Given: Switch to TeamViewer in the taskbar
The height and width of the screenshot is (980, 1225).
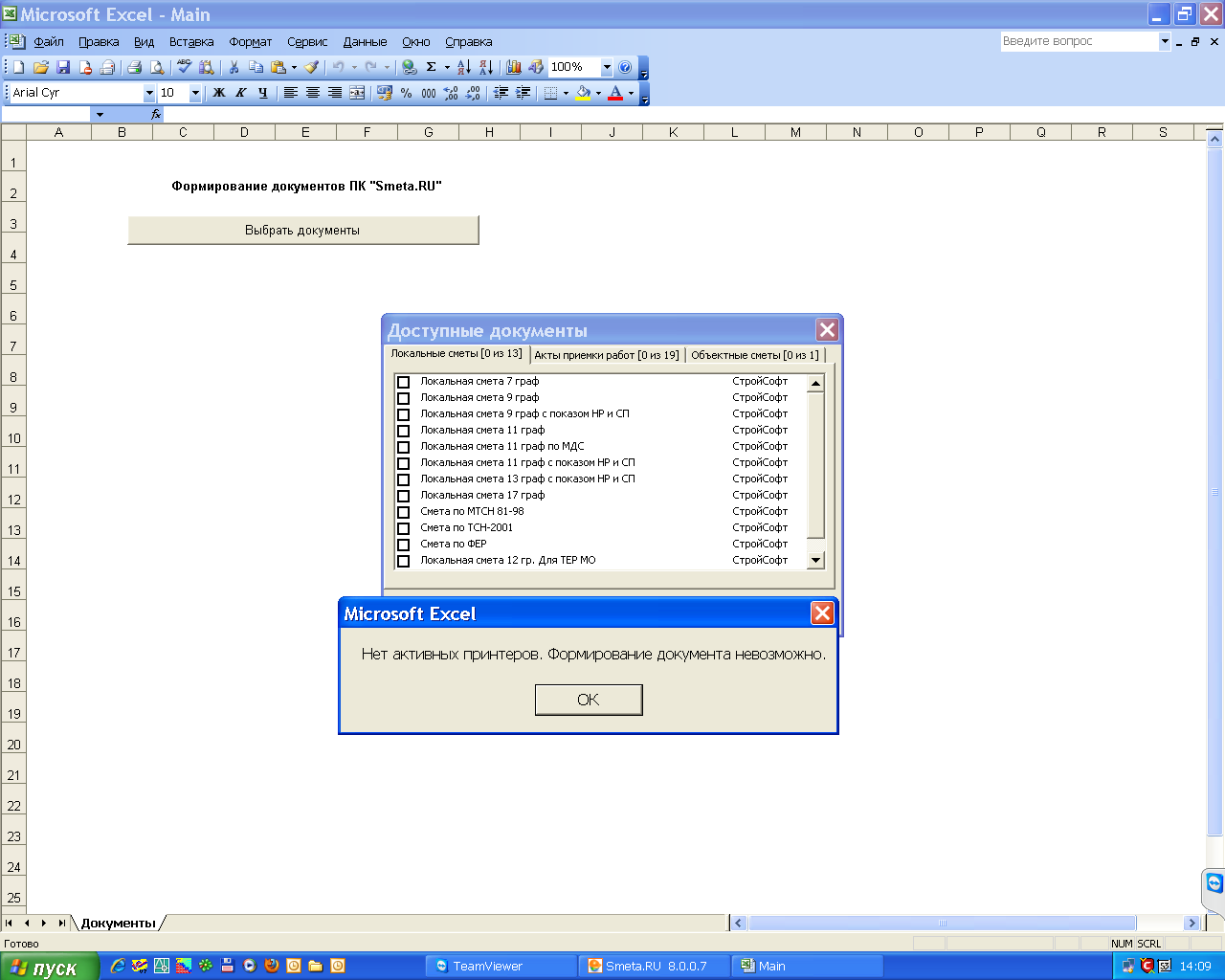Looking at the screenshot, I should (x=501, y=967).
